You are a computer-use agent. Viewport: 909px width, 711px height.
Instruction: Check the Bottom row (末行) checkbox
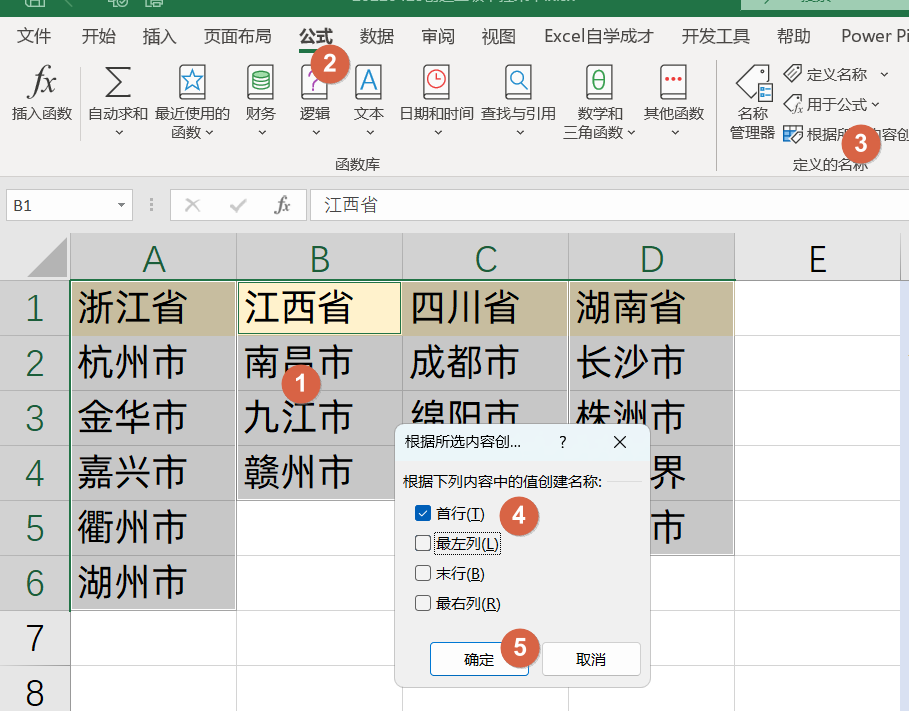[423, 573]
